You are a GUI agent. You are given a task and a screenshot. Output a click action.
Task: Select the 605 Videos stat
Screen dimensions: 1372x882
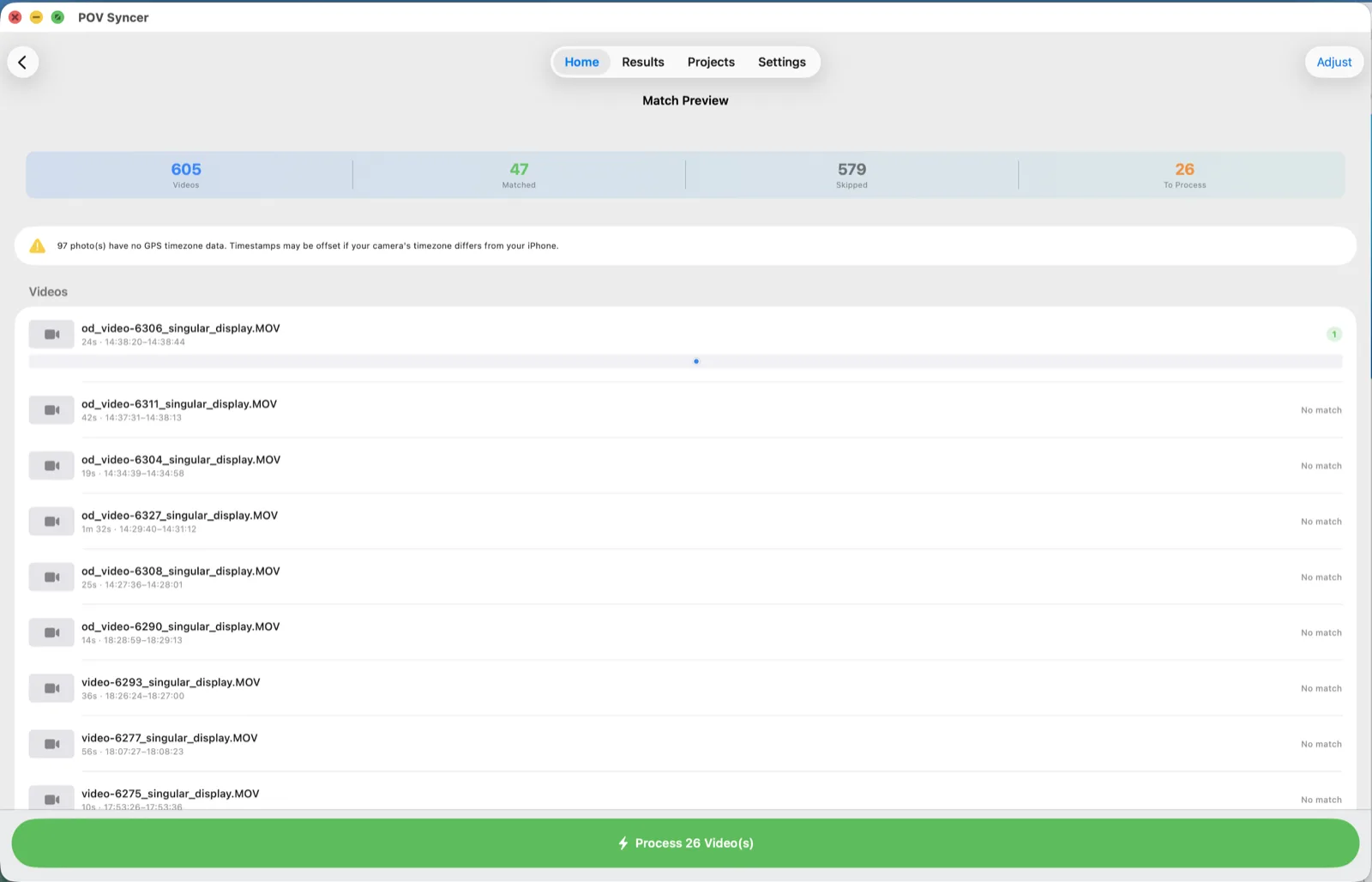186,175
